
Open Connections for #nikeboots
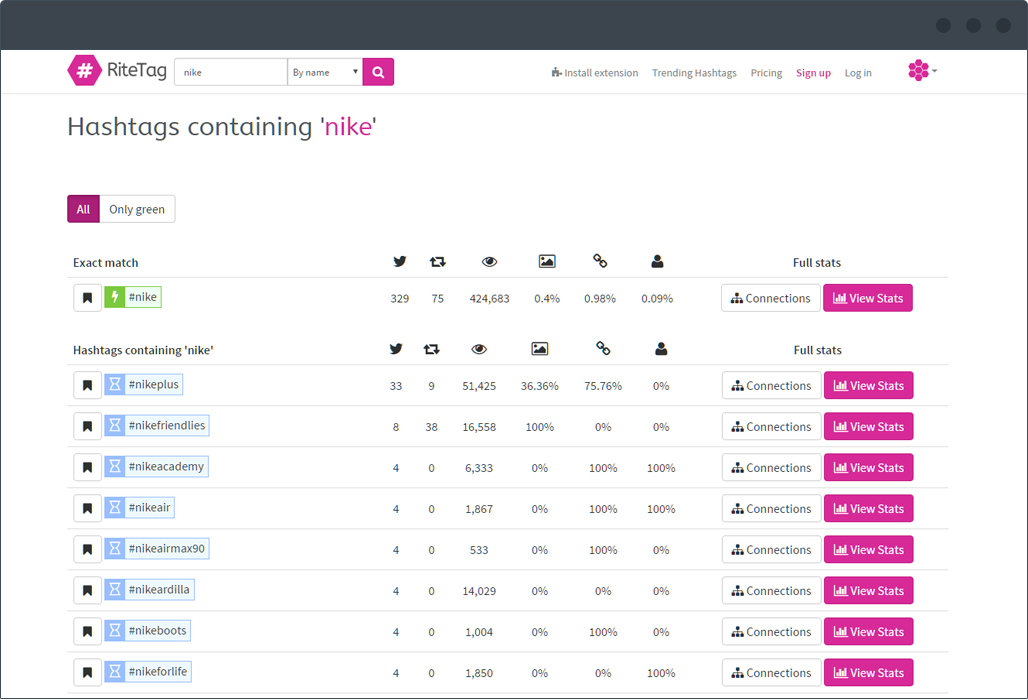(x=772, y=632)
